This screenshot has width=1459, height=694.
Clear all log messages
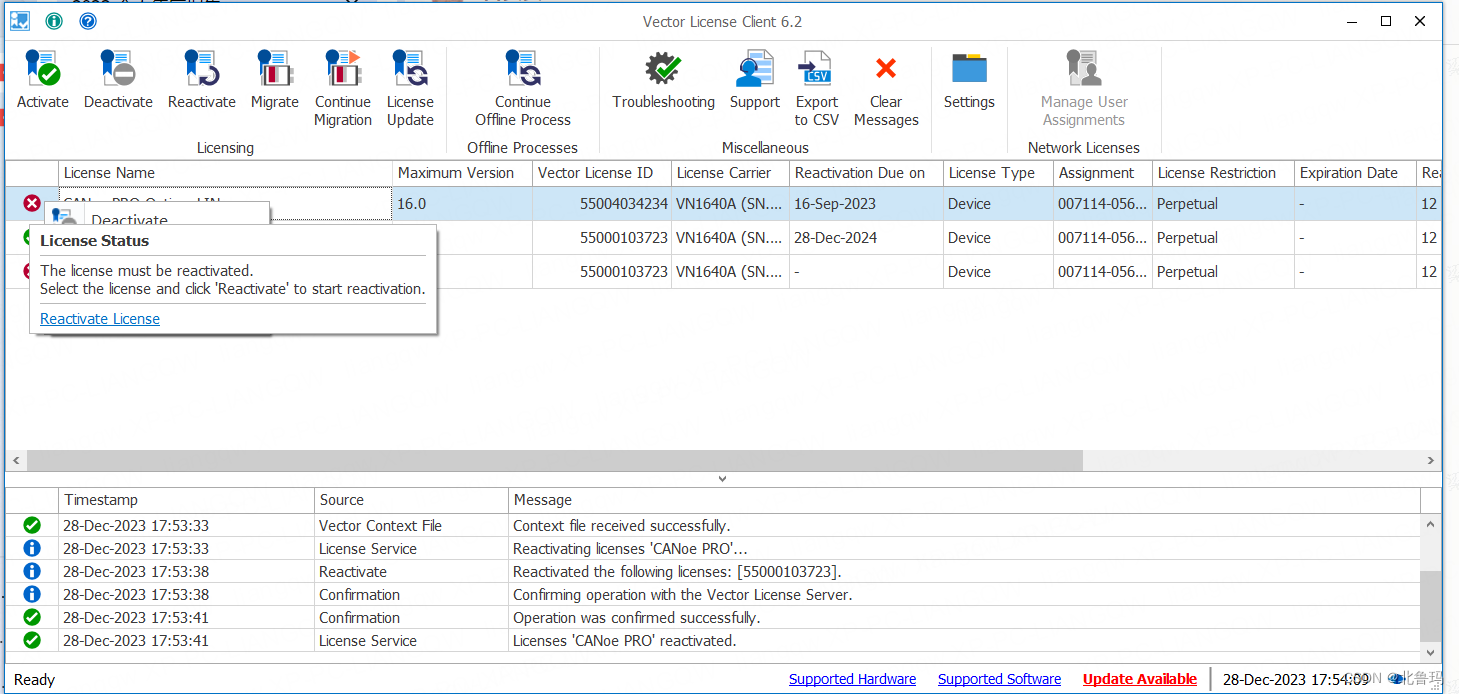pyautogui.click(x=886, y=78)
